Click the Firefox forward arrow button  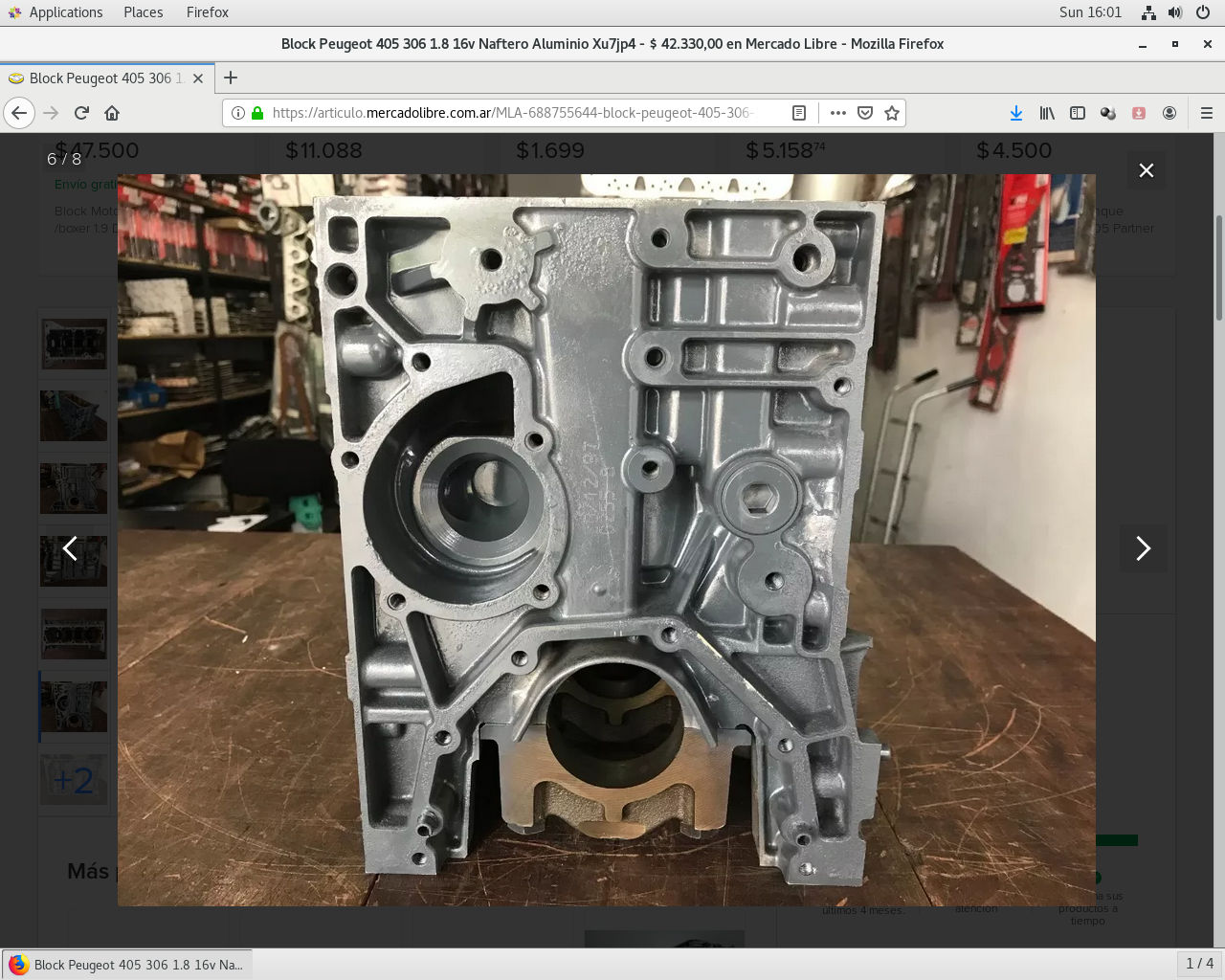[51, 113]
